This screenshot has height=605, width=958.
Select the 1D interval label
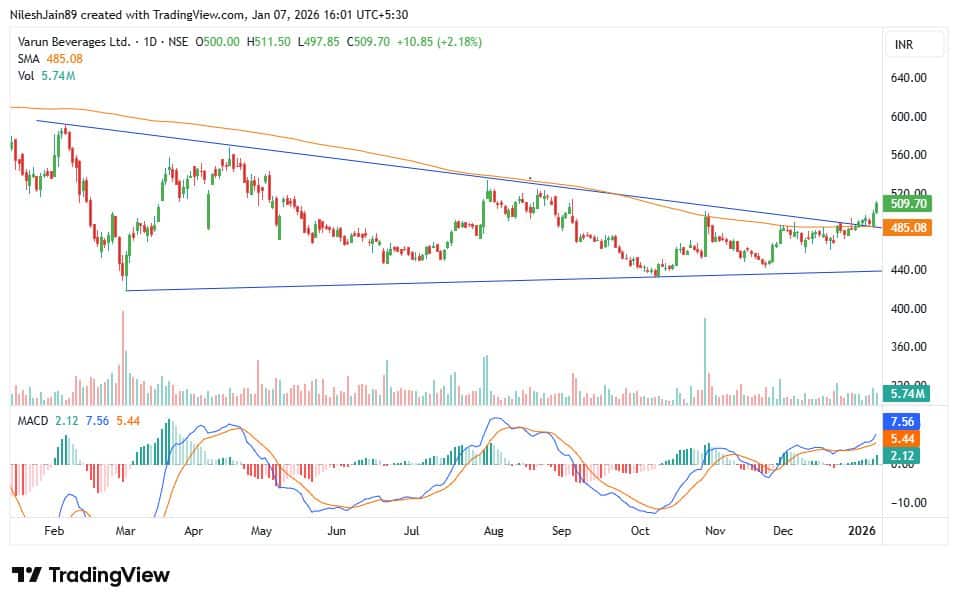tap(150, 42)
